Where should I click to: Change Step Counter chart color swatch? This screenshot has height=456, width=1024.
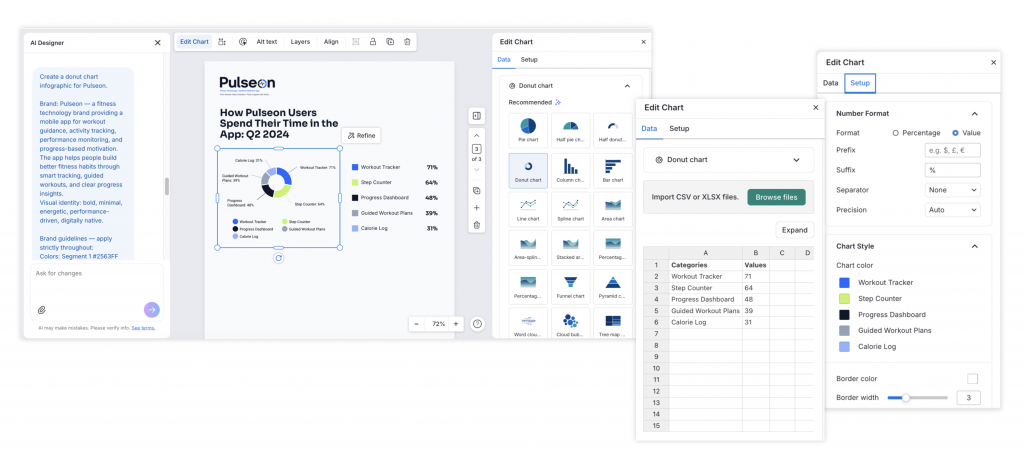(844, 299)
